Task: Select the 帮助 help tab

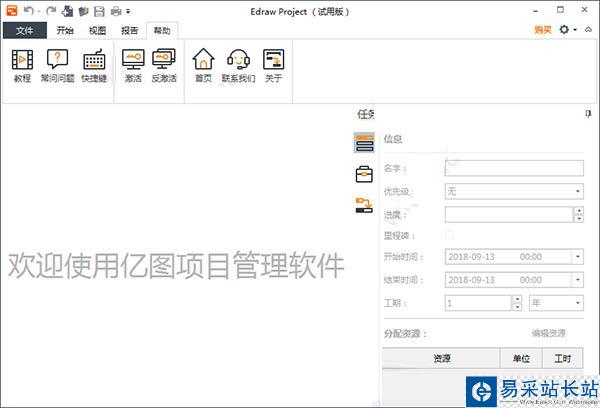Action: tap(162, 30)
